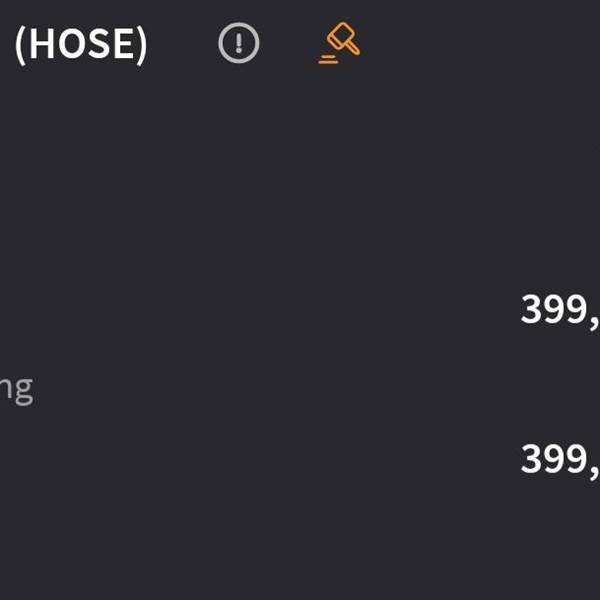The image size is (600, 600).
Task: Tap the bold (HOSE) title text
Action: (80, 44)
